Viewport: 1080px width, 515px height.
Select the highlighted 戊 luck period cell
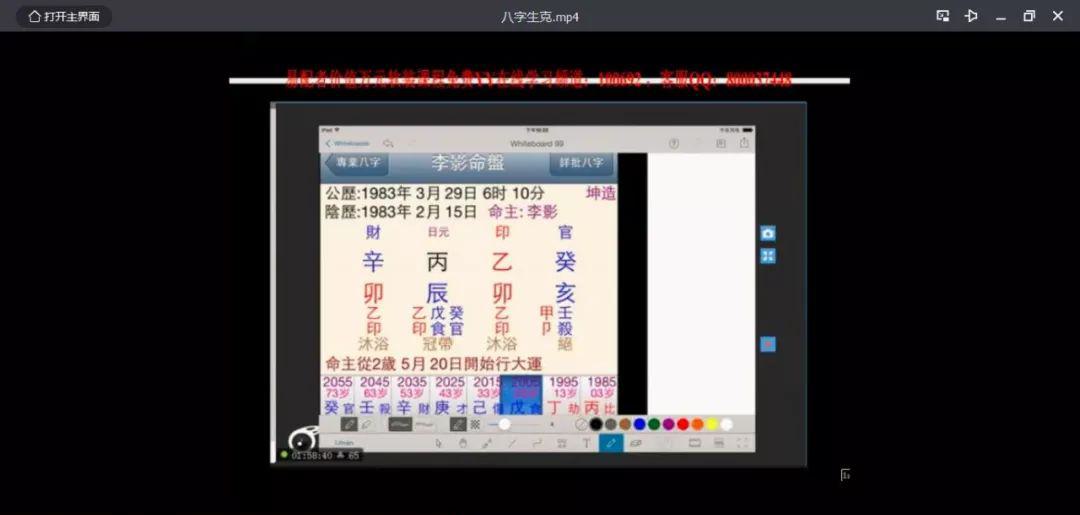click(523, 395)
